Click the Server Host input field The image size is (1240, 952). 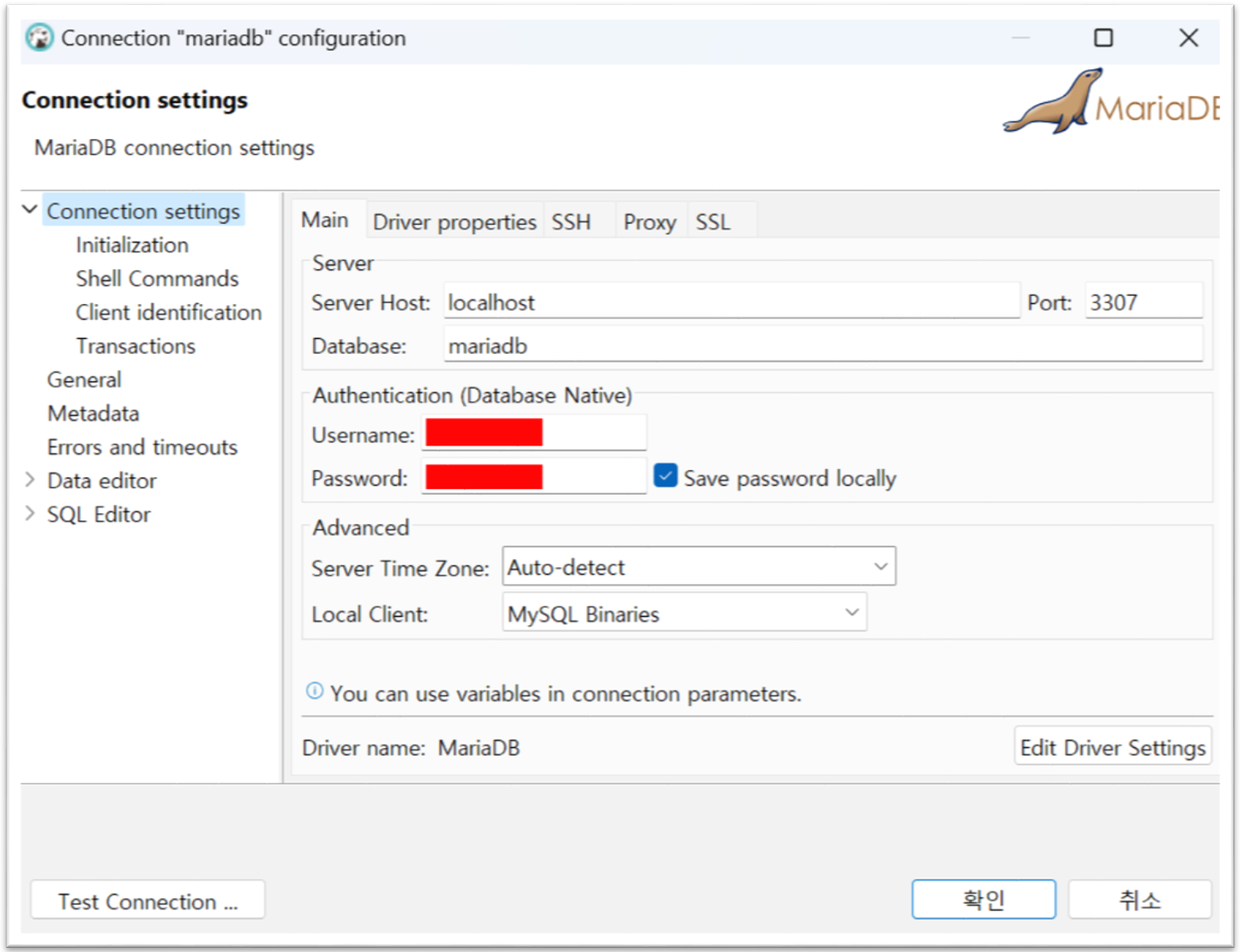pyautogui.click(x=731, y=302)
